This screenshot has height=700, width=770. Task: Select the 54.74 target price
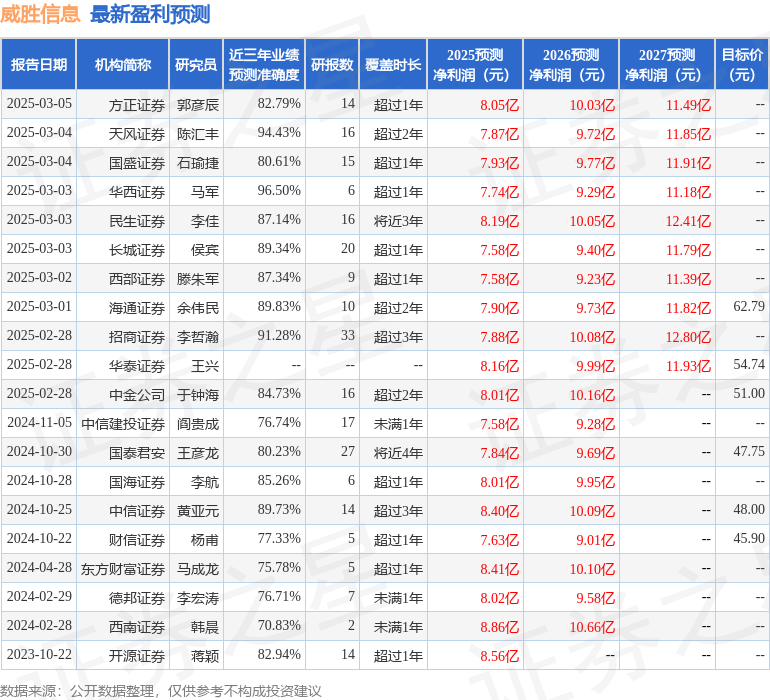[x=749, y=364]
